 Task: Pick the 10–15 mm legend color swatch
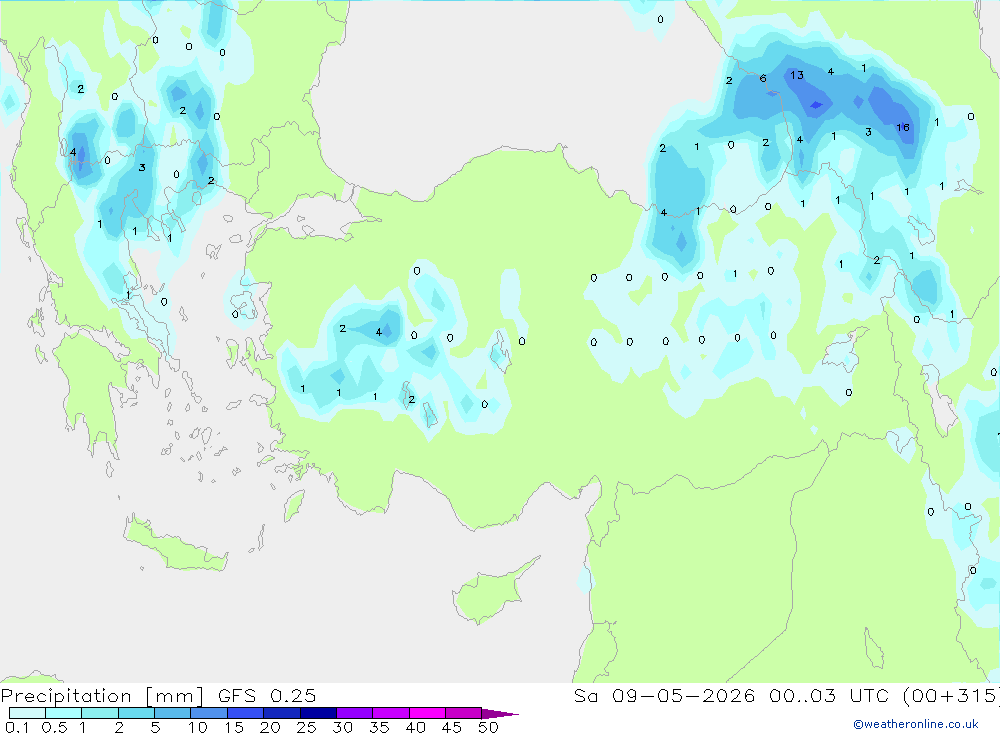click(x=209, y=713)
